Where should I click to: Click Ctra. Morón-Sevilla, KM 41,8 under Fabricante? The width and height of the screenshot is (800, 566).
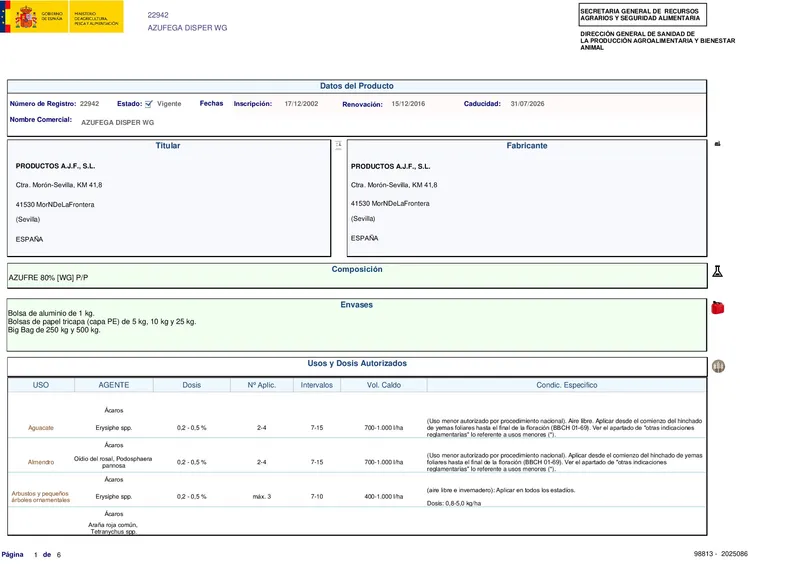(x=394, y=185)
